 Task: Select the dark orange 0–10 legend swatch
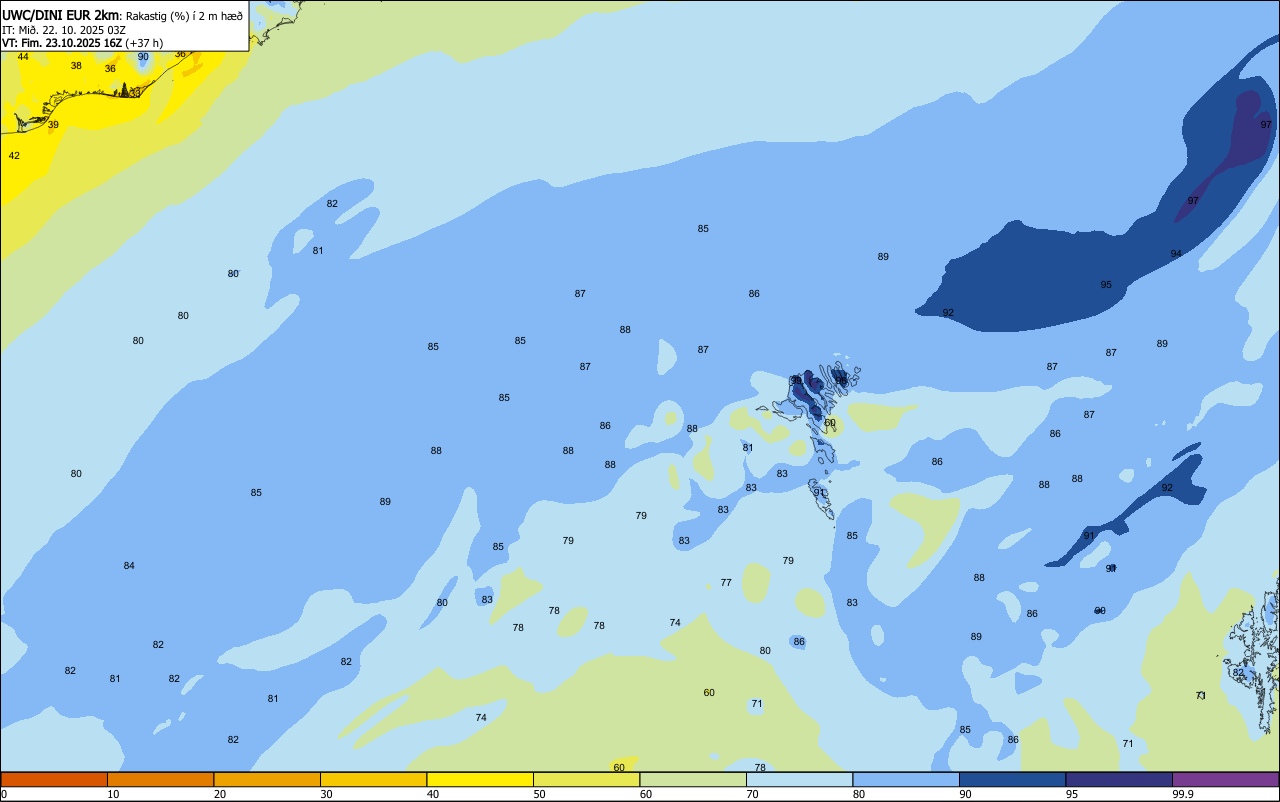pyautogui.click(x=54, y=779)
